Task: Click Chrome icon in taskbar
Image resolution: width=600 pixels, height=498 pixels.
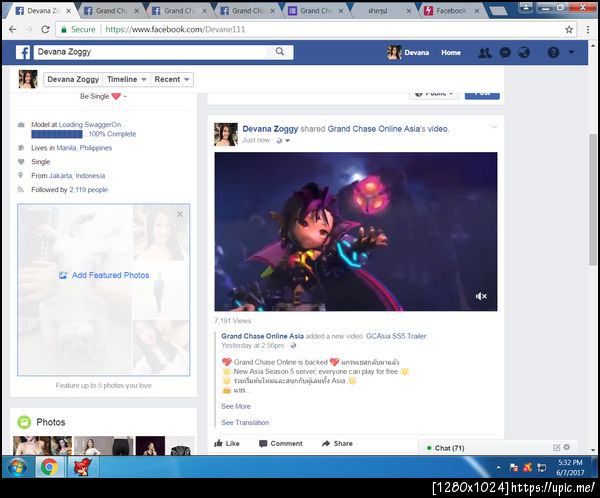Action: click(x=49, y=467)
